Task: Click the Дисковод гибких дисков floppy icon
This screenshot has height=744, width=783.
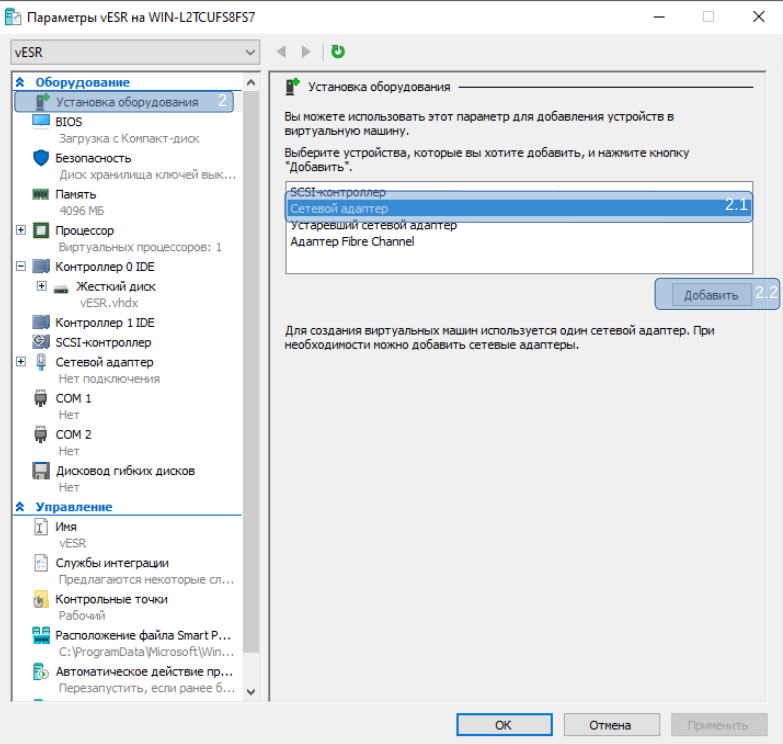Action: click(41, 471)
